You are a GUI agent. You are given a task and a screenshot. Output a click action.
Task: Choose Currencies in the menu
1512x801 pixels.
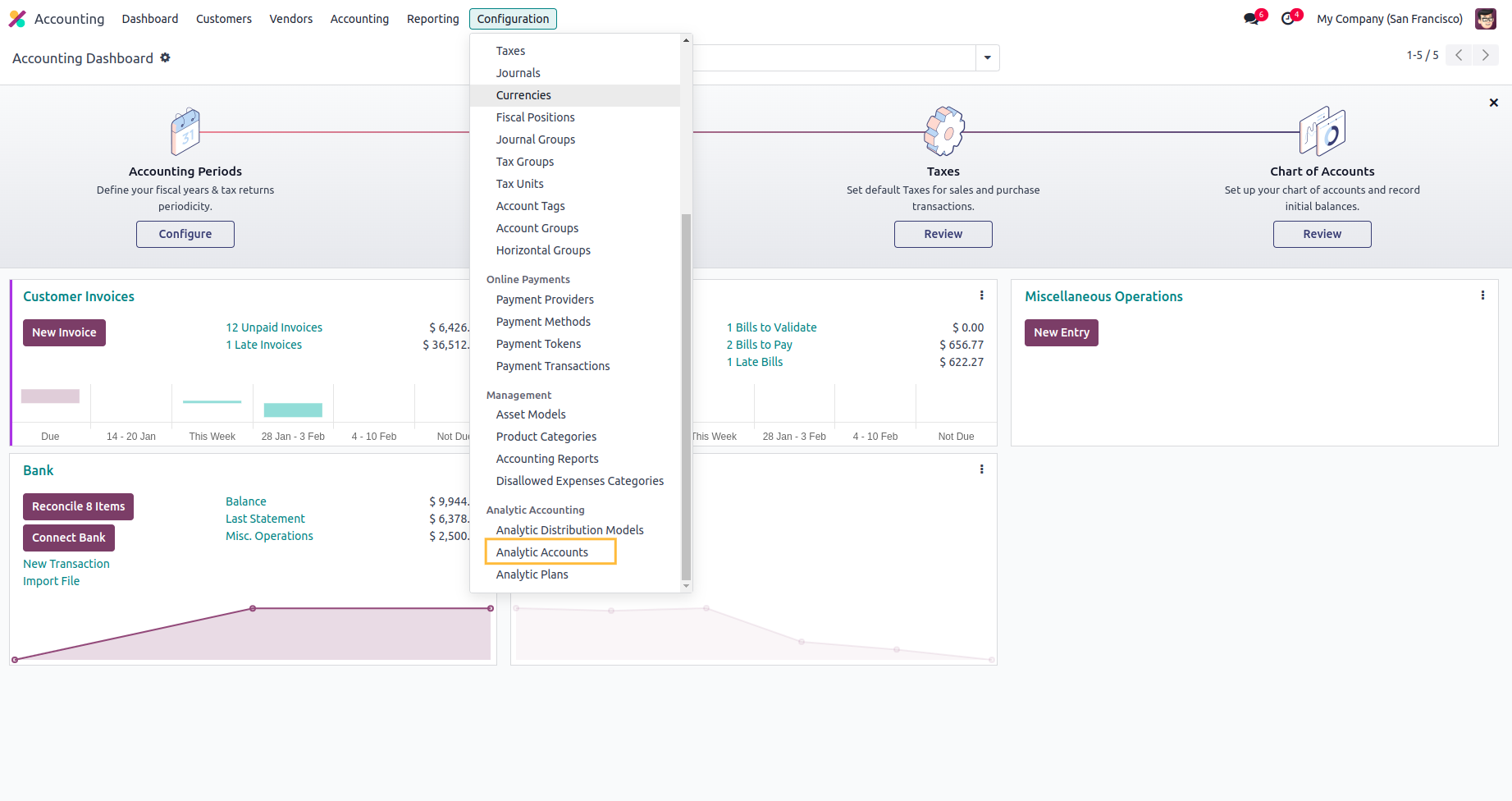(x=575, y=95)
